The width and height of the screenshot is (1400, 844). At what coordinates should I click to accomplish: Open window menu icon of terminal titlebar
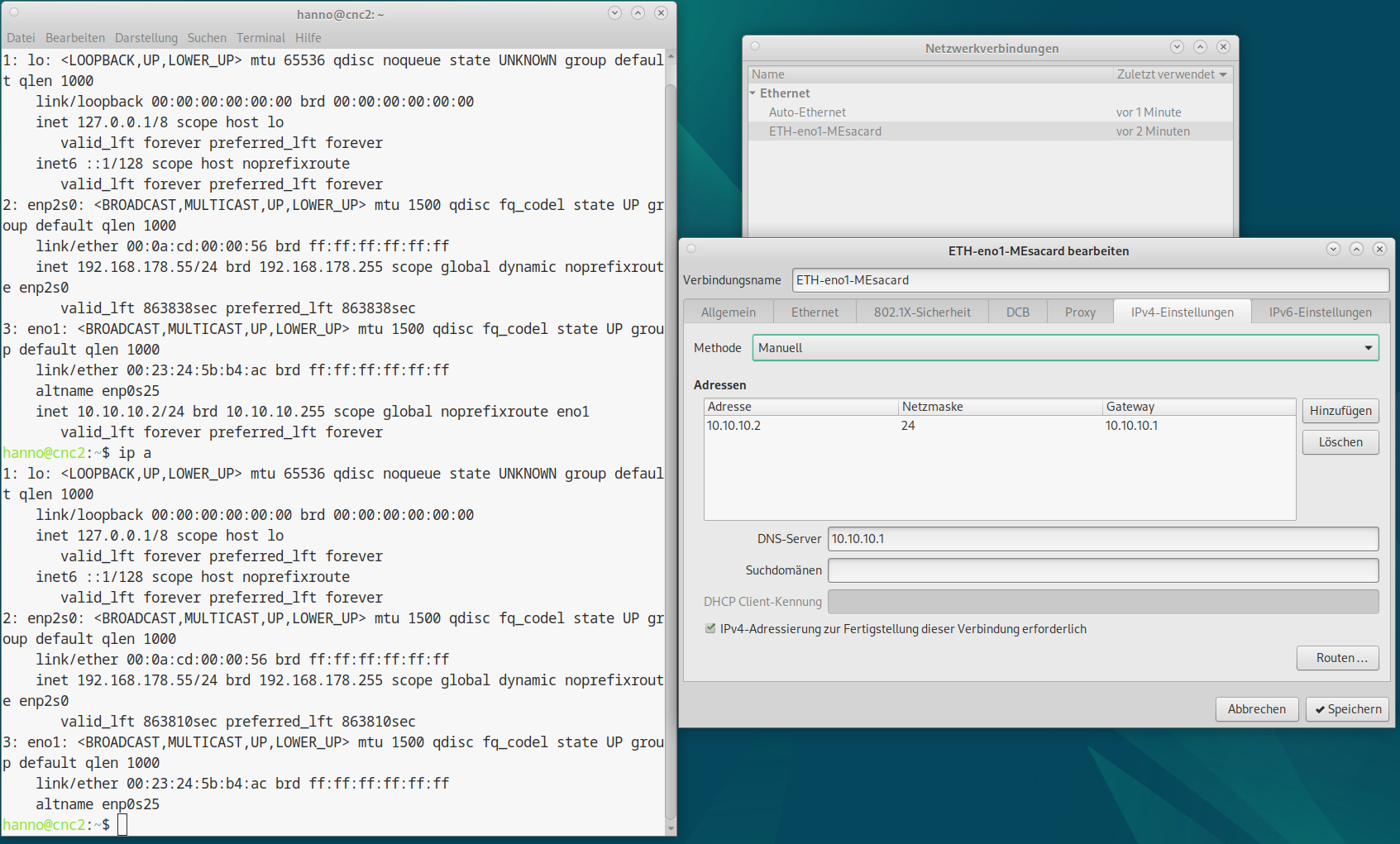(x=13, y=12)
